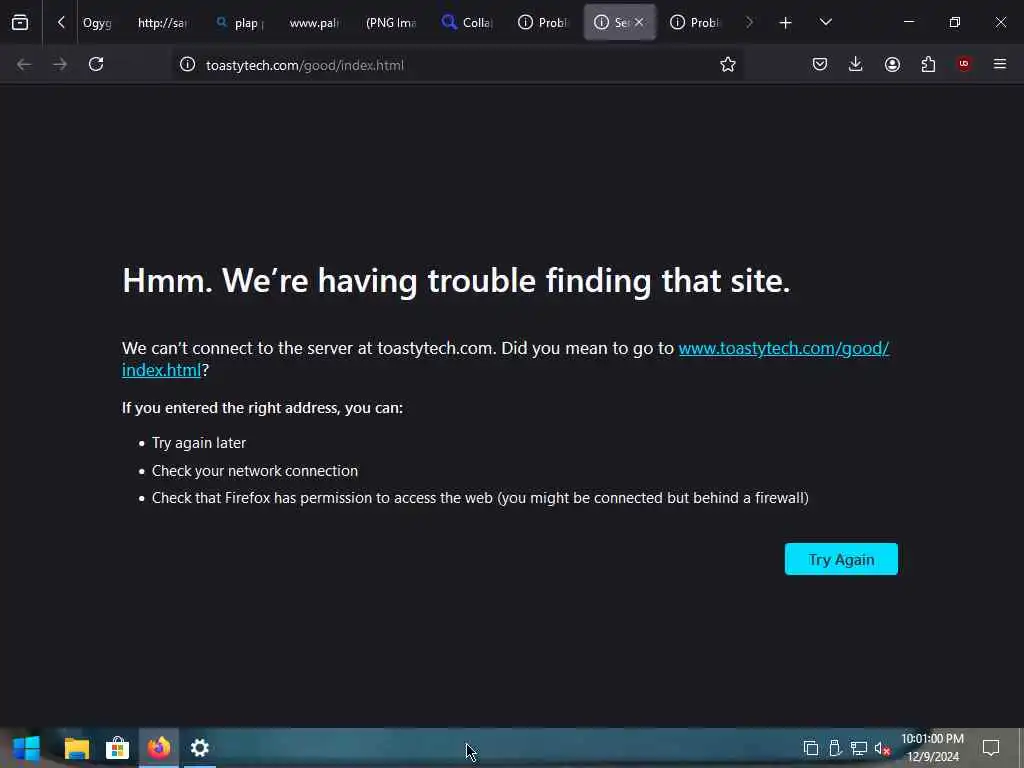Switch to the first Probl tab
1024x768 pixels.
[543, 23]
